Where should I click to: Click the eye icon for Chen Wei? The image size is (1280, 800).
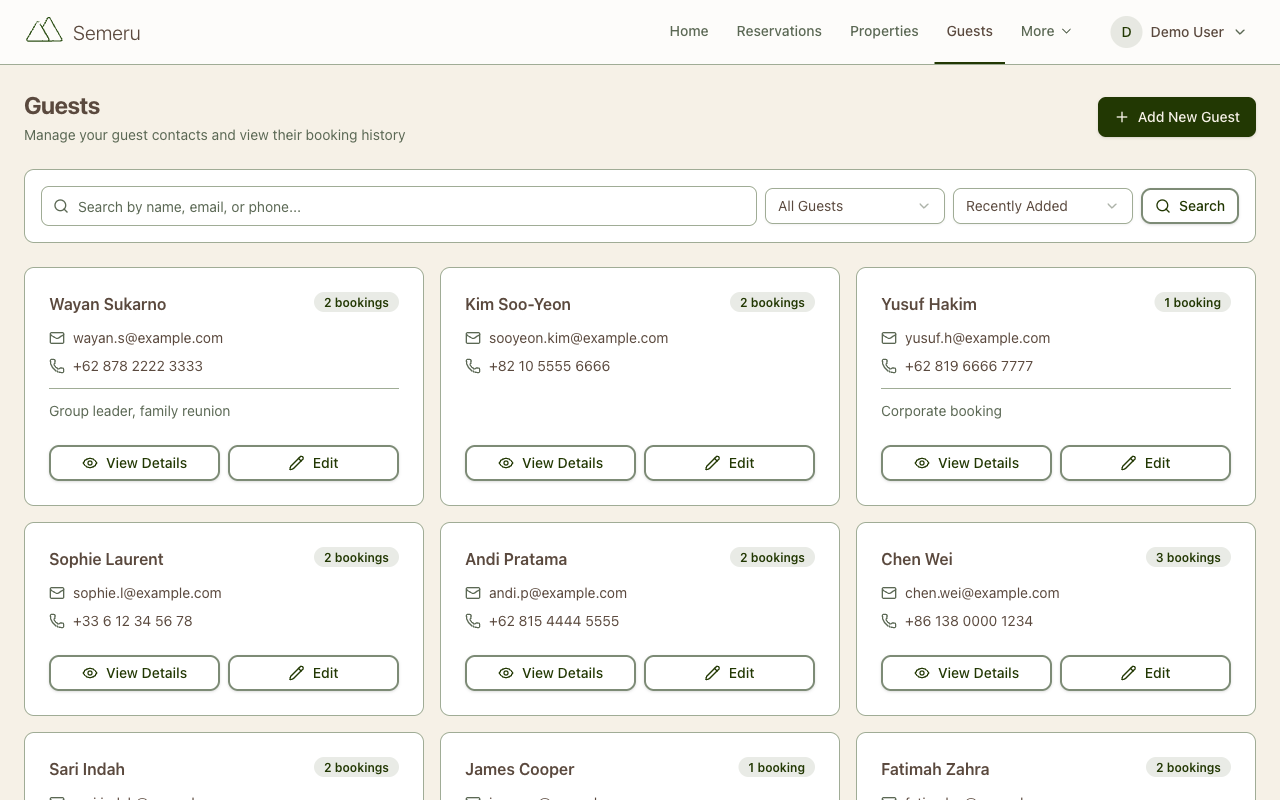click(x=922, y=673)
